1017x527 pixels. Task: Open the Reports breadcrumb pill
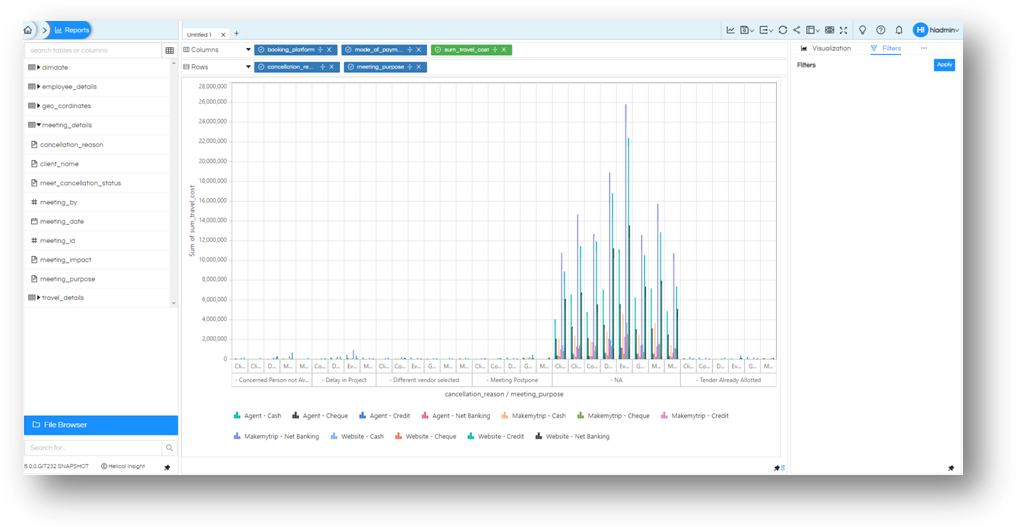71,30
